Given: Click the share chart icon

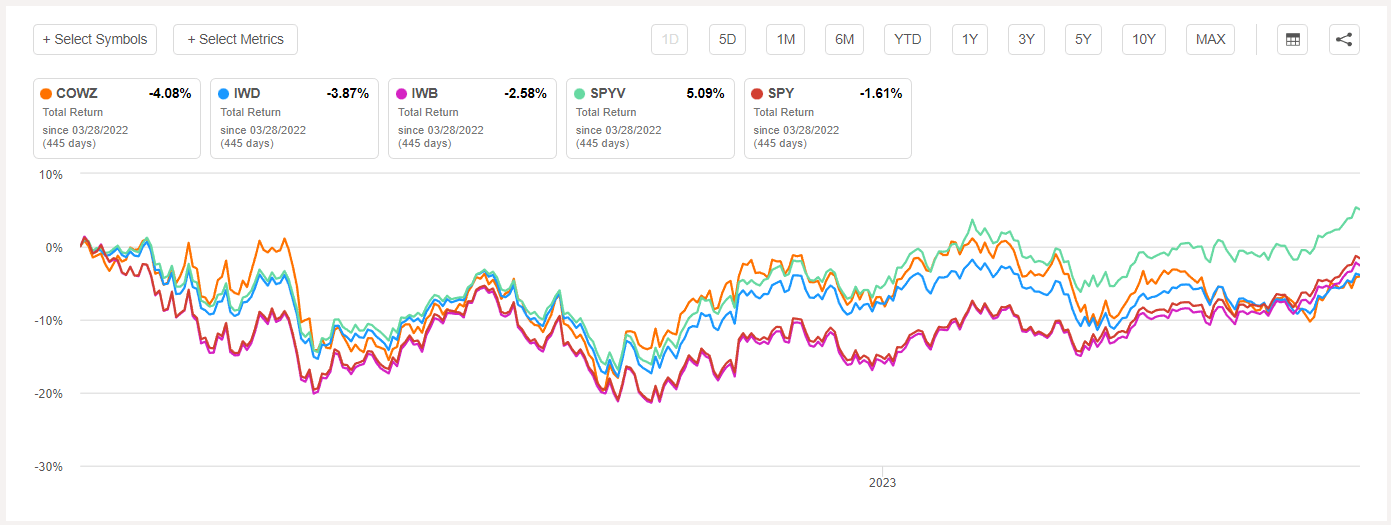Looking at the screenshot, I should click(x=1344, y=40).
